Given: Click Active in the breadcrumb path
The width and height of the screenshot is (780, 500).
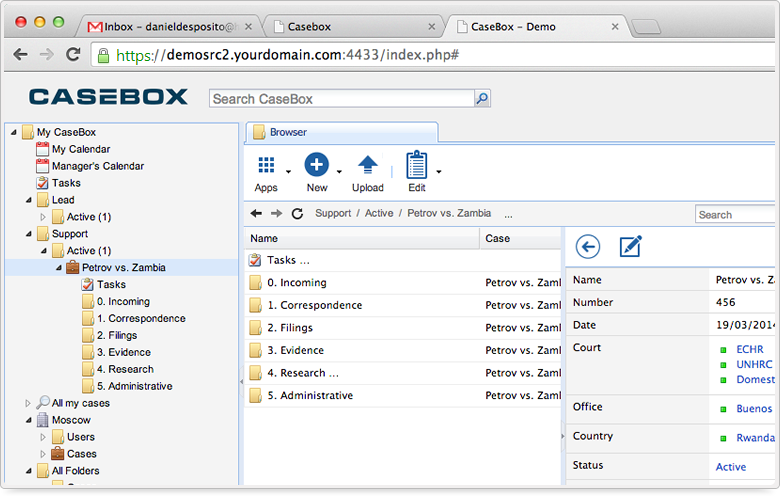Looking at the screenshot, I should [x=379, y=213].
